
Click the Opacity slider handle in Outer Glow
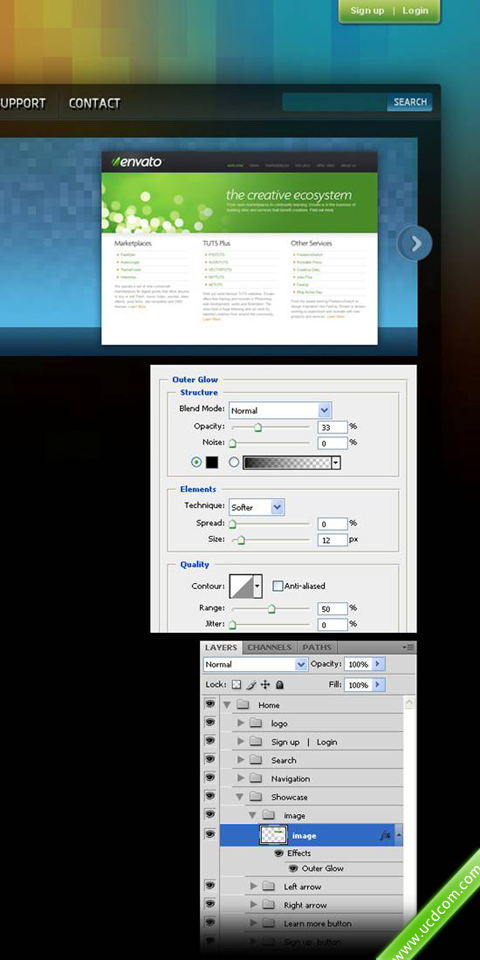point(258,428)
